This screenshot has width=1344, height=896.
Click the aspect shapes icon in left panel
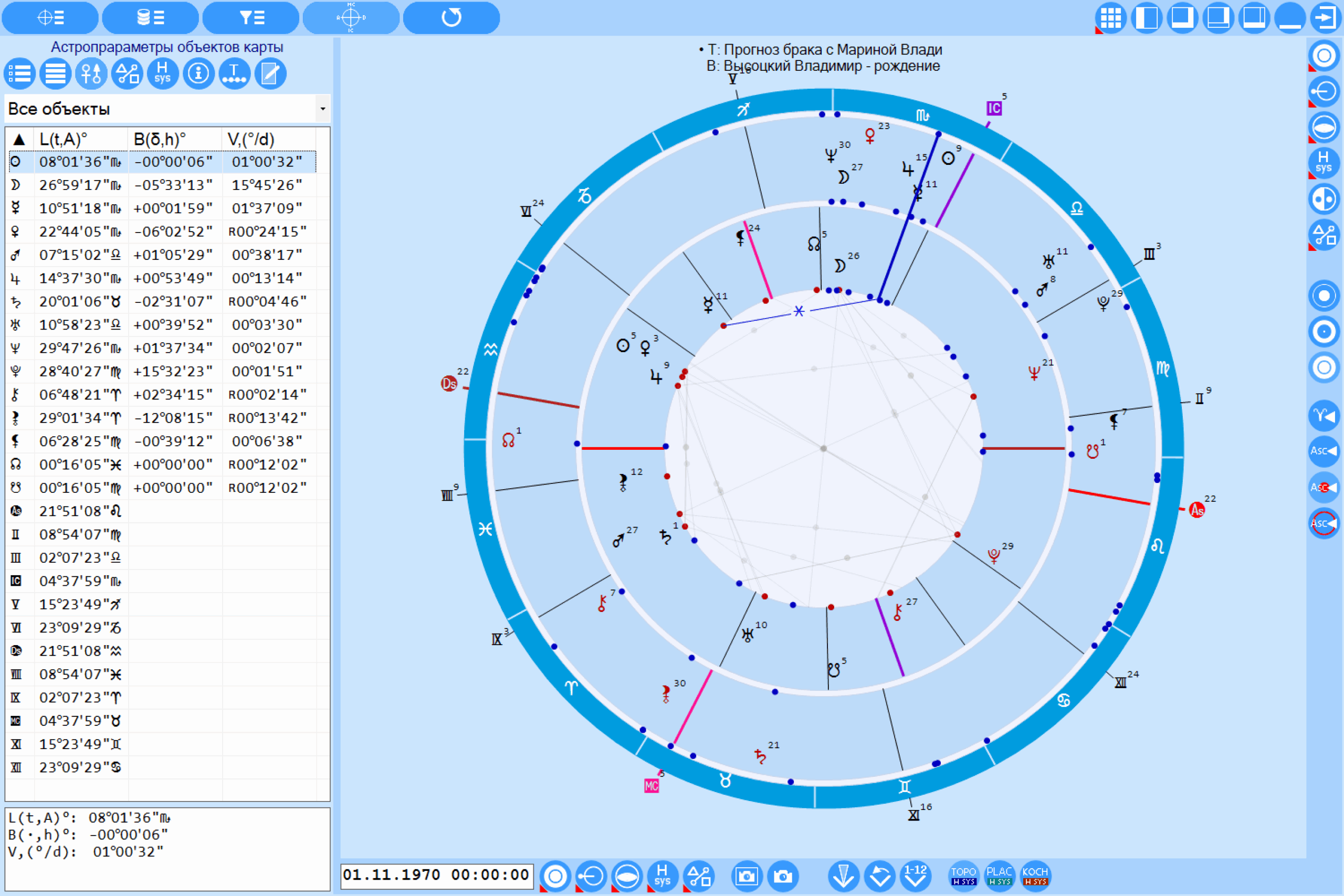point(127,73)
